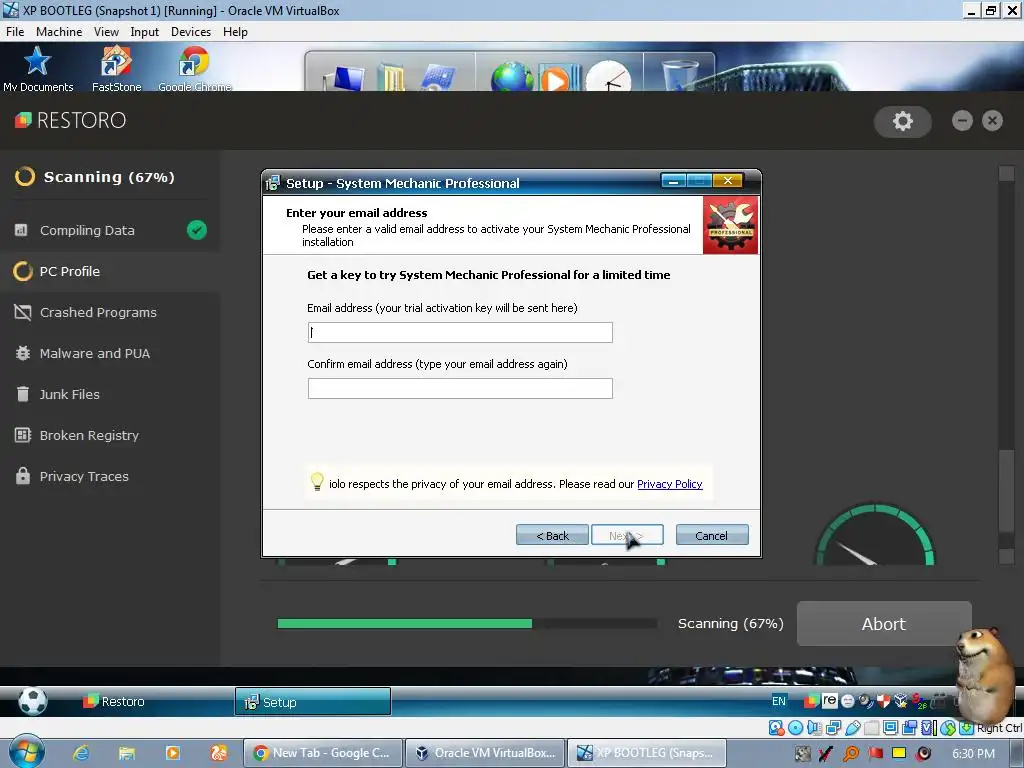The height and width of the screenshot is (768, 1024).
Task: Click the VirtualBox optical disk status icon
Action: pyautogui.click(x=795, y=728)
